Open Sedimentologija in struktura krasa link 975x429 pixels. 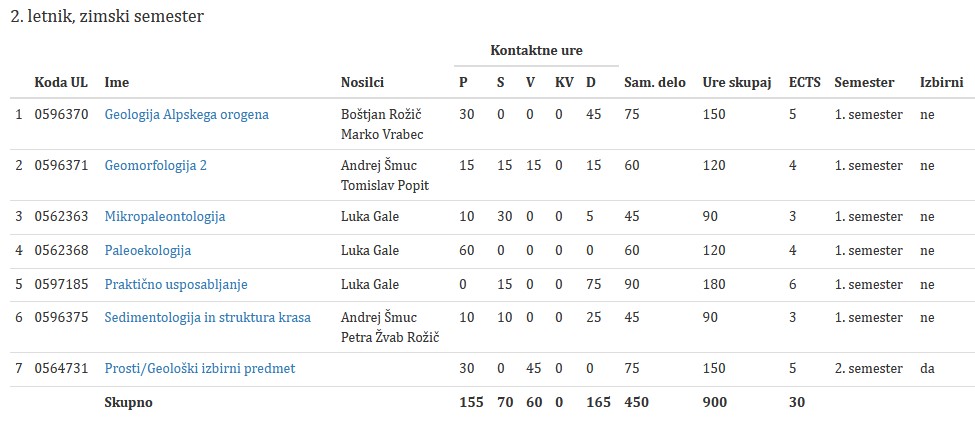(207, 317)
